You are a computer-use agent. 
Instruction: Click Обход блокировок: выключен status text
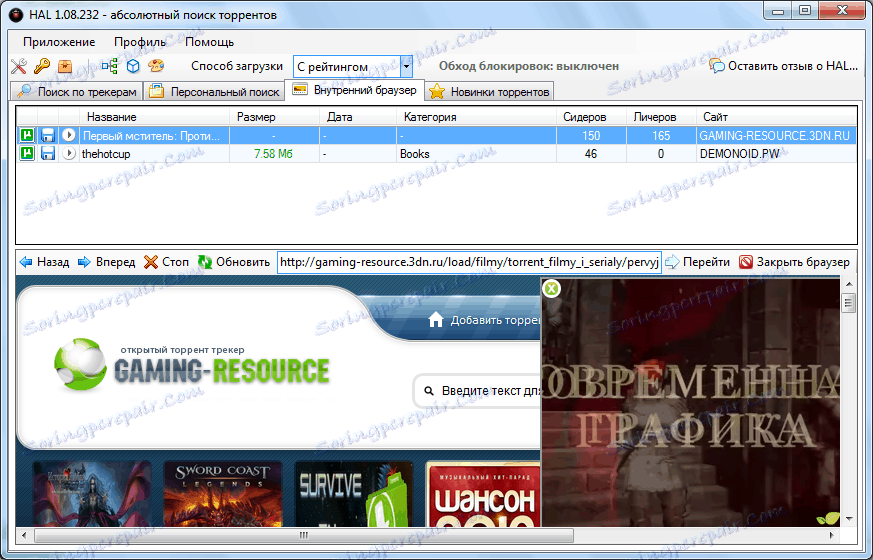[528, 66]
